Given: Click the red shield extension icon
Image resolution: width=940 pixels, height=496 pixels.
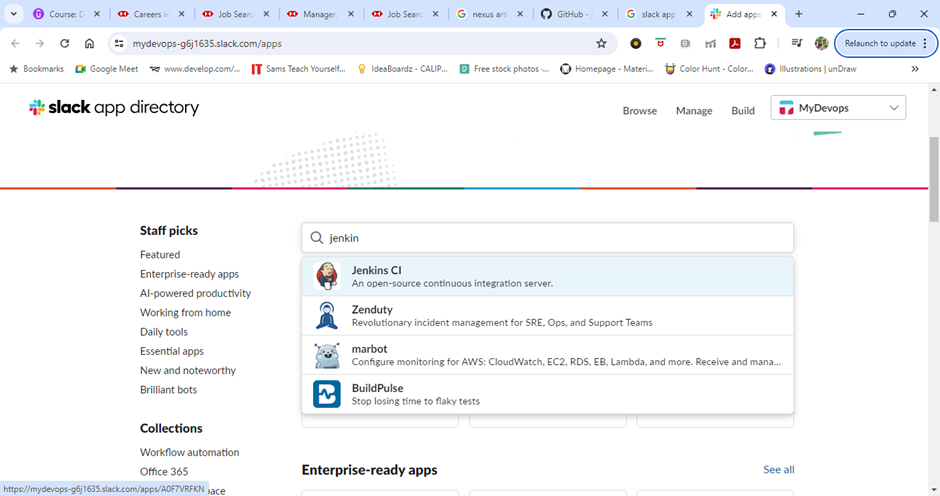Looking at the screenshot, I should pyautogui.click(x=660, y=43).
